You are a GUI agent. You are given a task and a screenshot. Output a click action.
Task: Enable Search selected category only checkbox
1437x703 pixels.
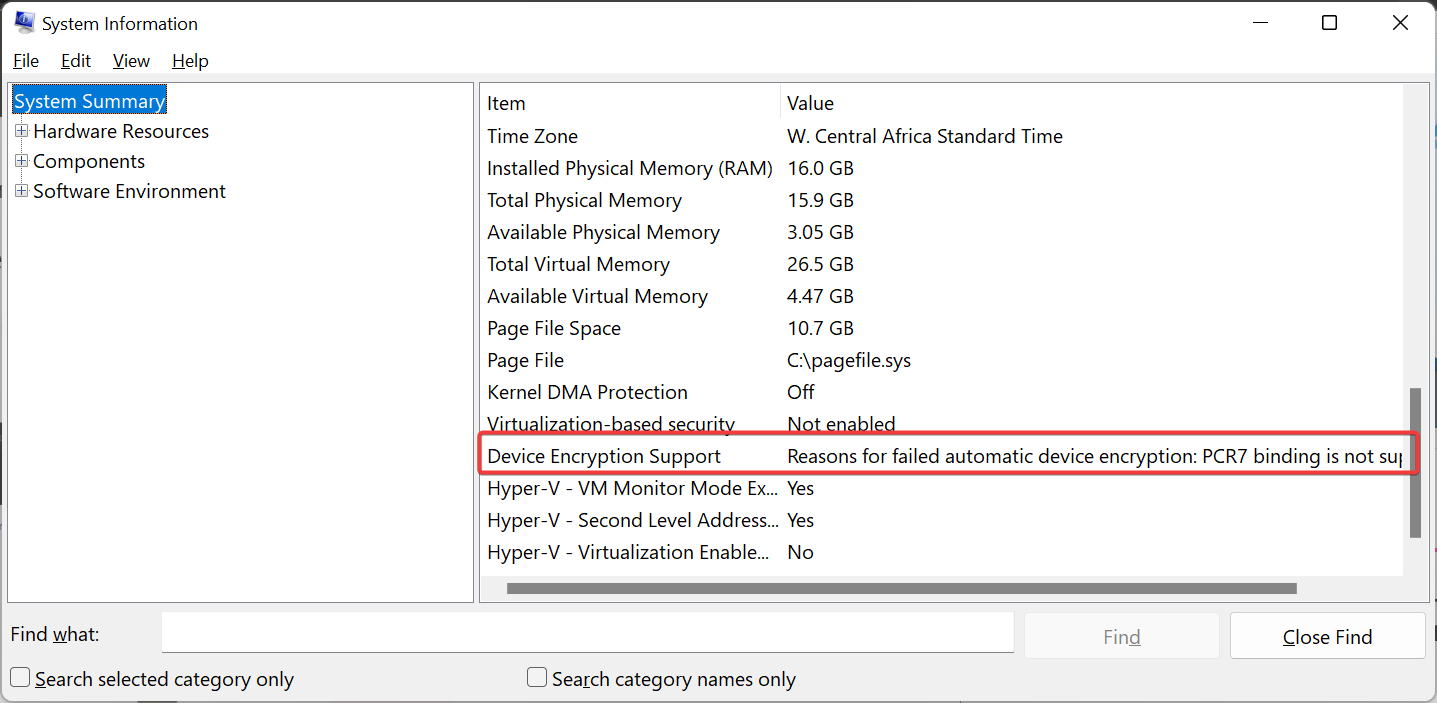point(20,679)
